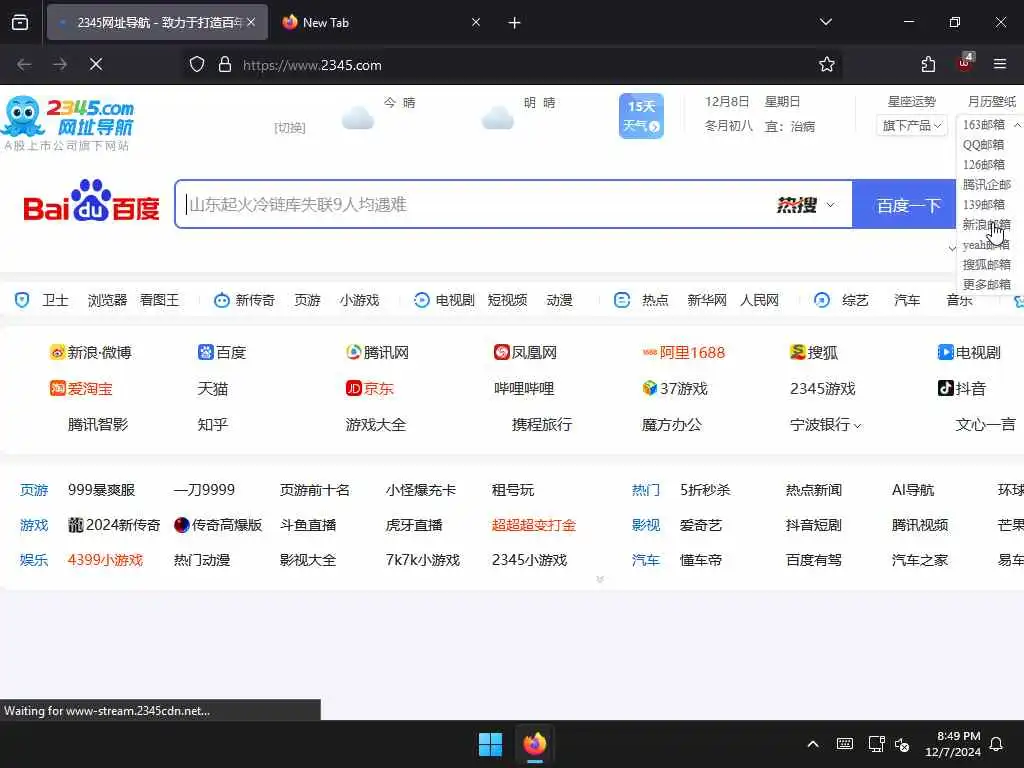The image size is (1024, 768).
Task: Select 126邮箱 from mailbox list
Action: (x=984, y=165)
